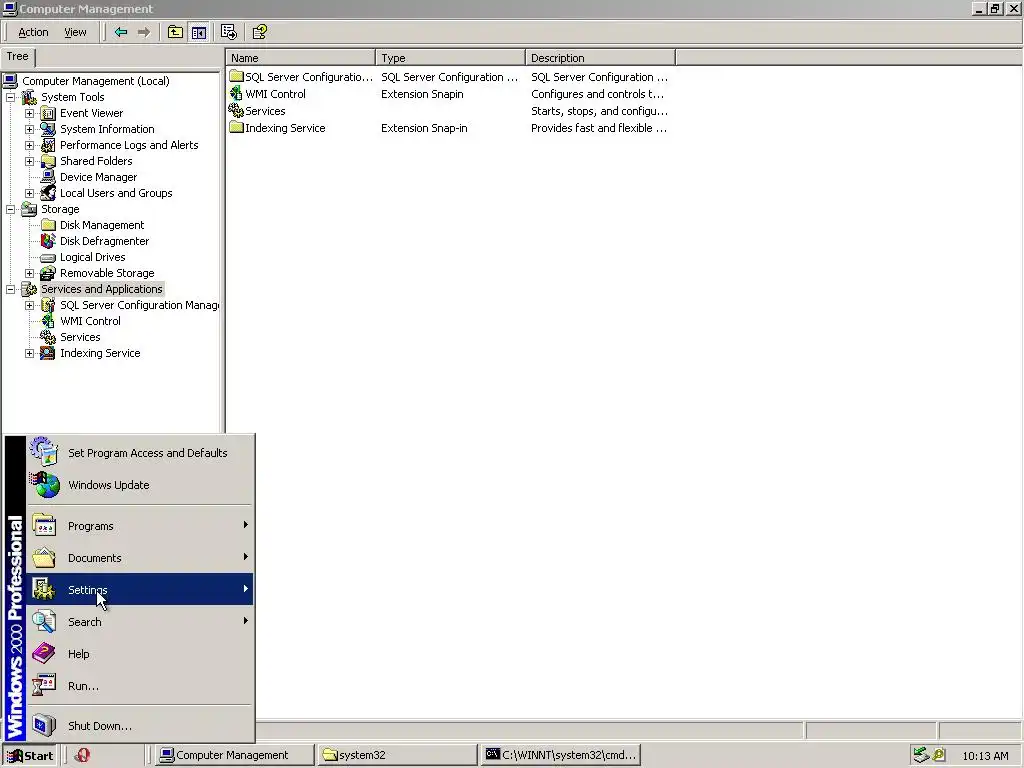This screenshot has height=768, width=1024.
Task: Click the clock showing 10:13 AM
Action: click(985, 756)
